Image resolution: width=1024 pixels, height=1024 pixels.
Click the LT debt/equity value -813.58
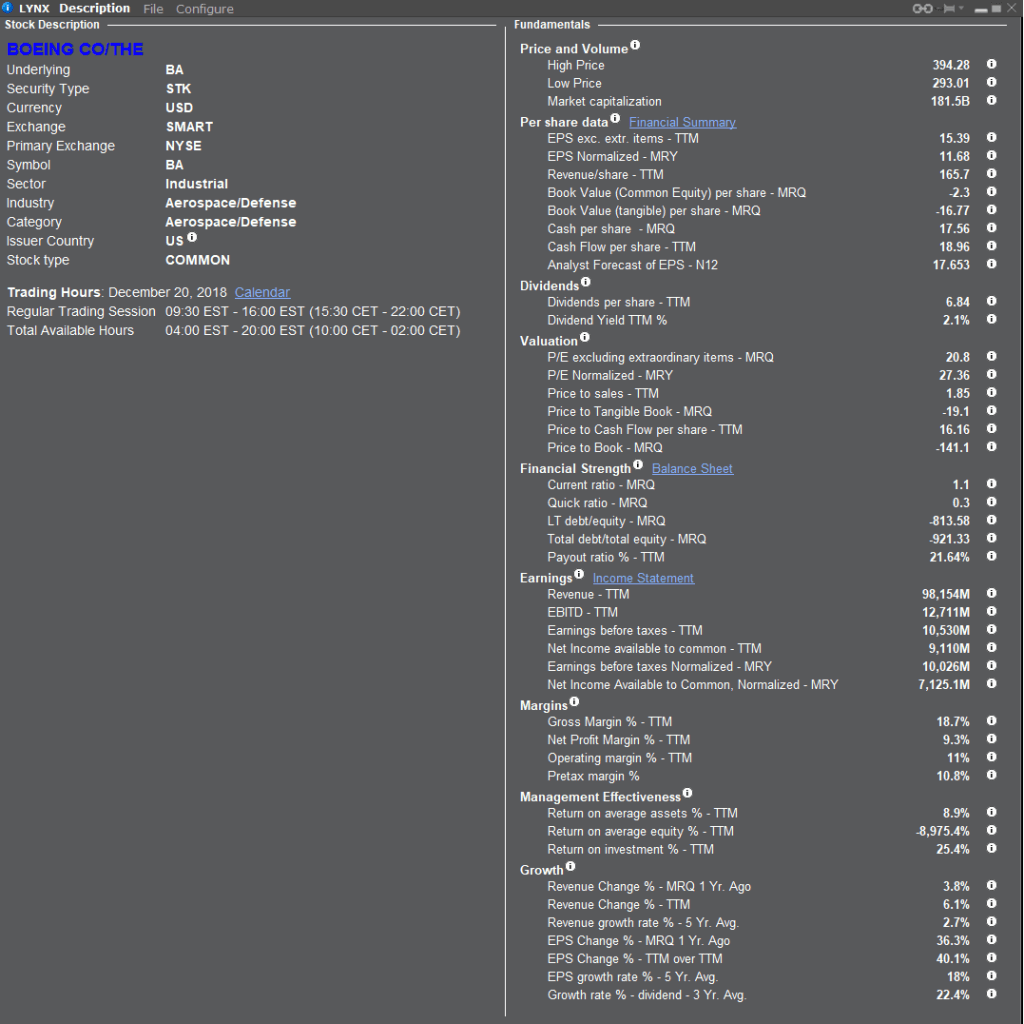tap(950, 521)
